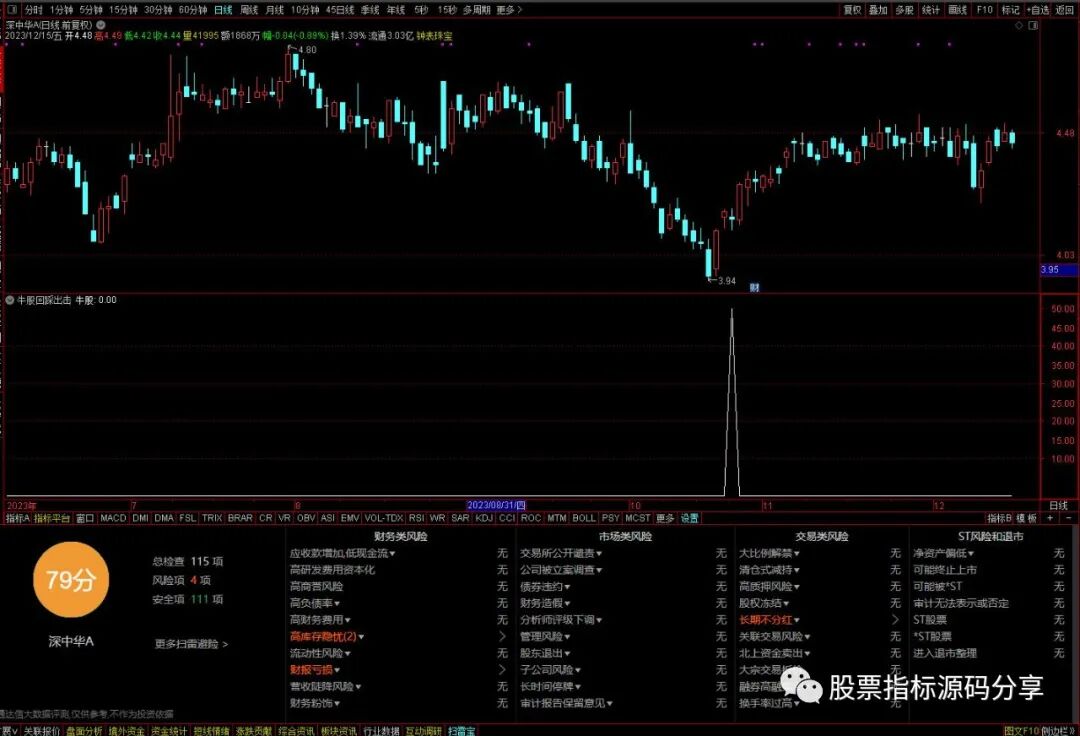1080x736 pixels.
Task: Open the 盘面分析 bottom tab
Action: 84,730
